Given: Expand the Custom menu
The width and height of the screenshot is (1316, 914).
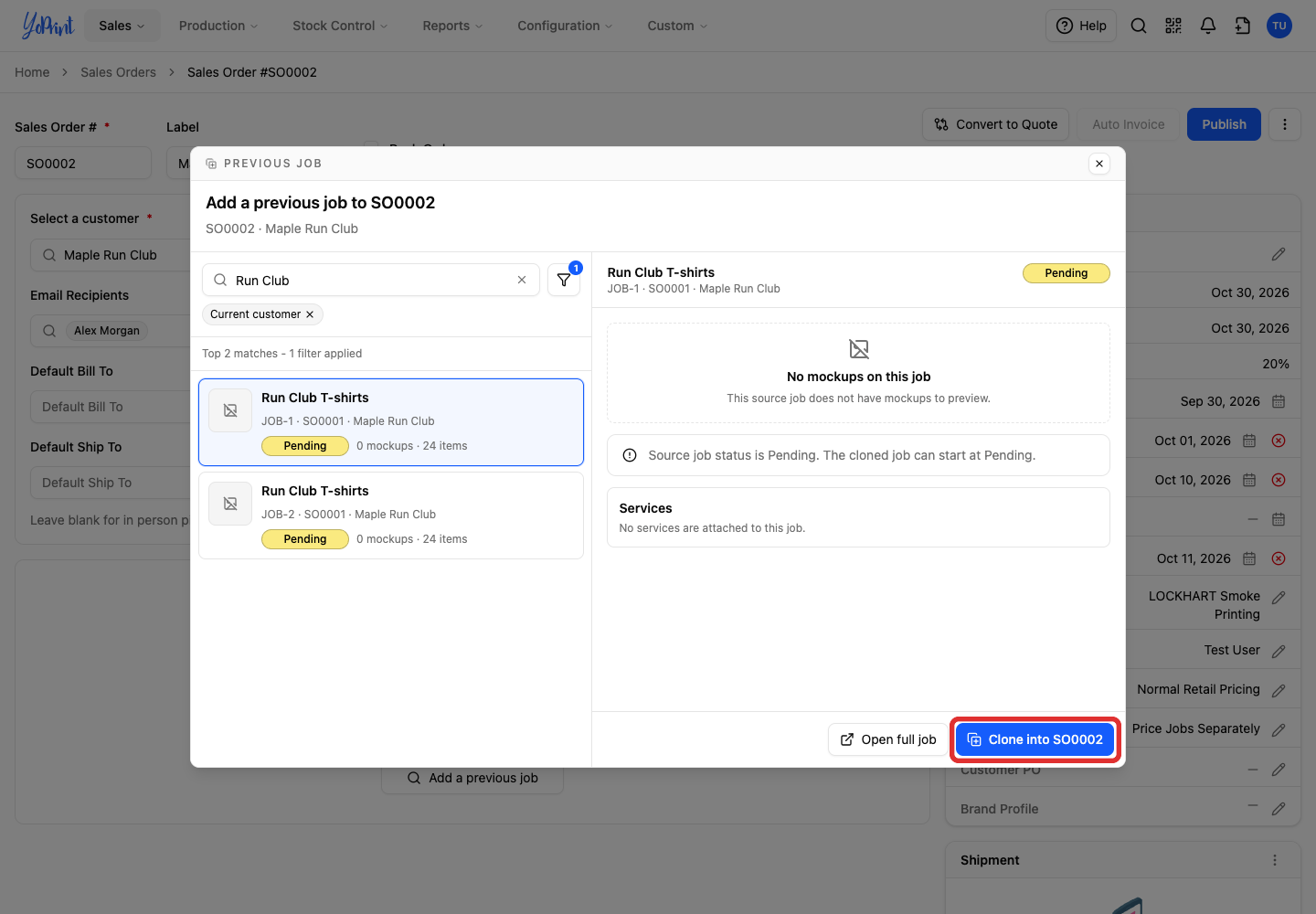Looking at the screenshot, I should click(x=677, y=26).
